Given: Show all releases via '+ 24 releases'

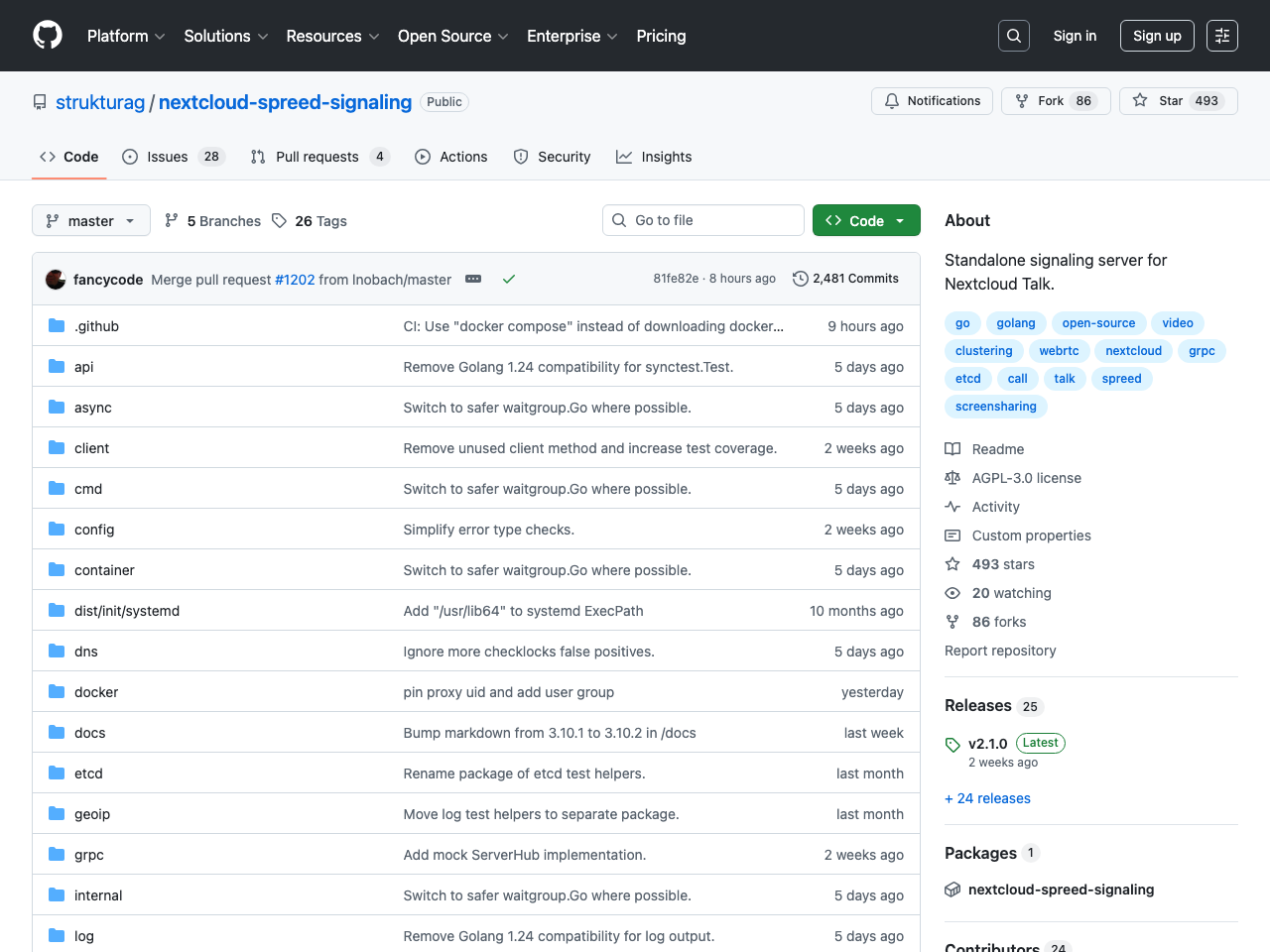Looking at the screenshot, I should 987,798.
